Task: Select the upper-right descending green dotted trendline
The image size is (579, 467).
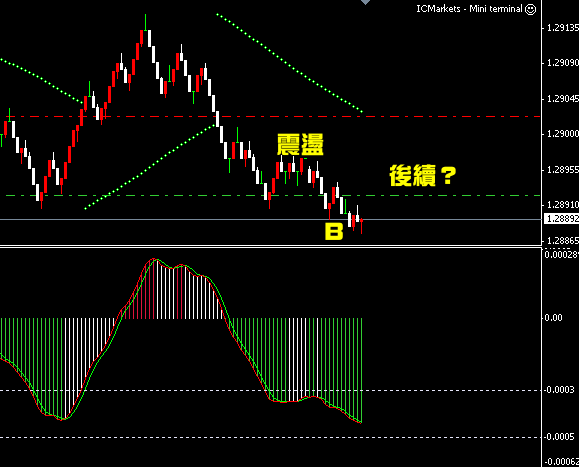Action: click(289, 63)
